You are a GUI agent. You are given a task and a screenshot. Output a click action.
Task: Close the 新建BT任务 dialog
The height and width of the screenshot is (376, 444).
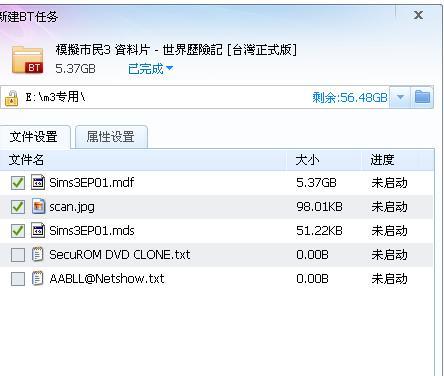(x=418, y=15)
